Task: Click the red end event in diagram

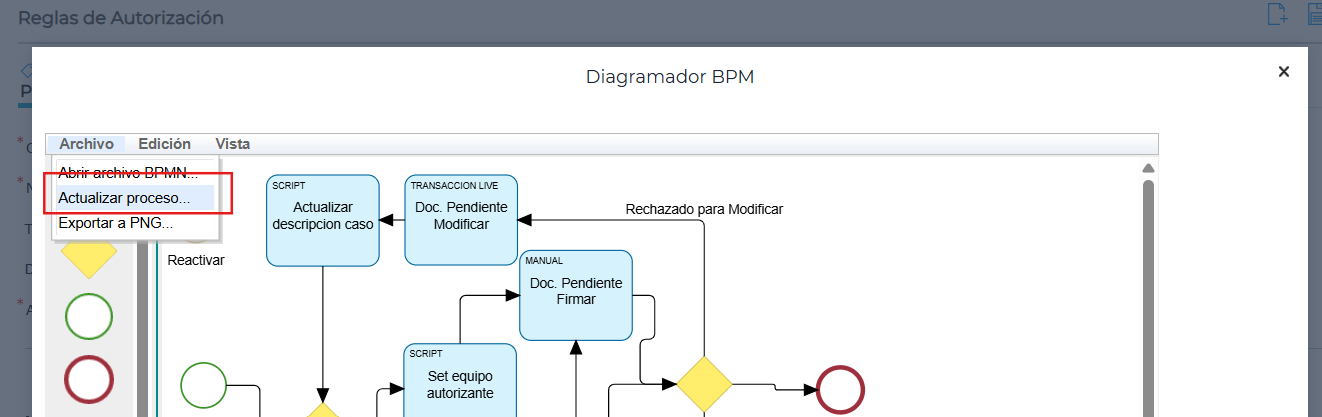Action: coord(840,388)
